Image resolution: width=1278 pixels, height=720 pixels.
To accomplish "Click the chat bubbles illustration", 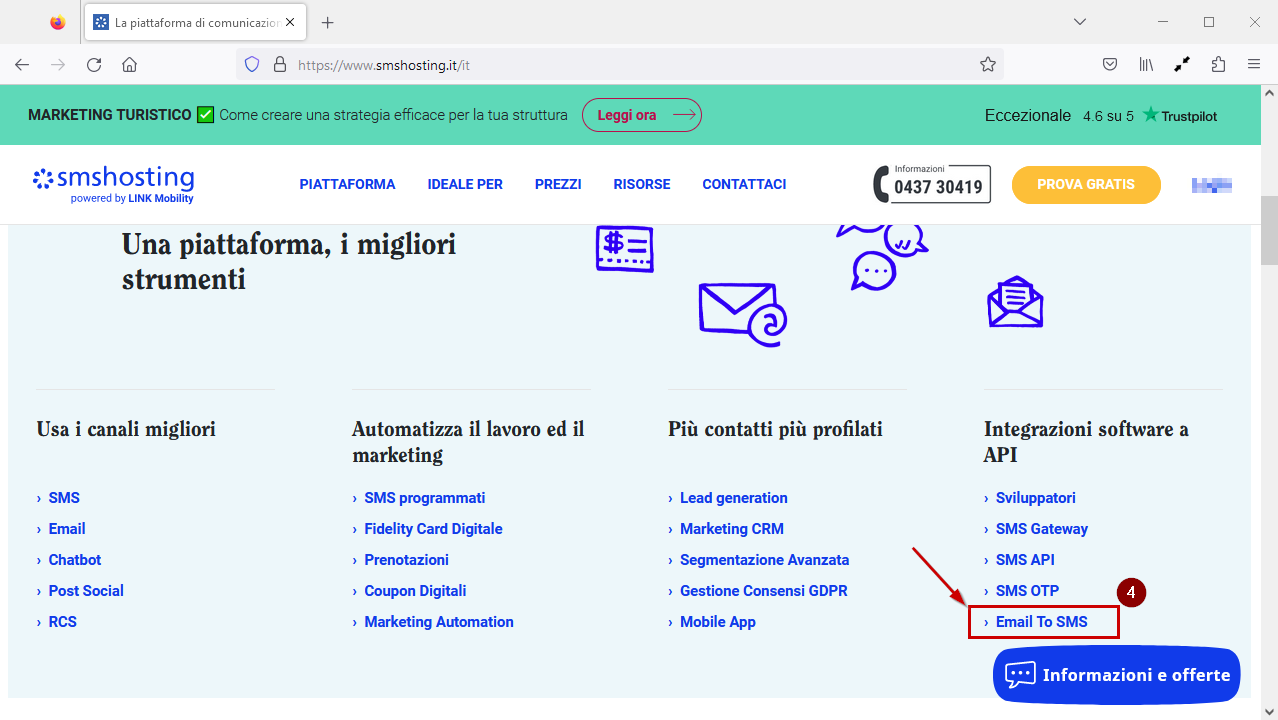I will tap(882, 257).
